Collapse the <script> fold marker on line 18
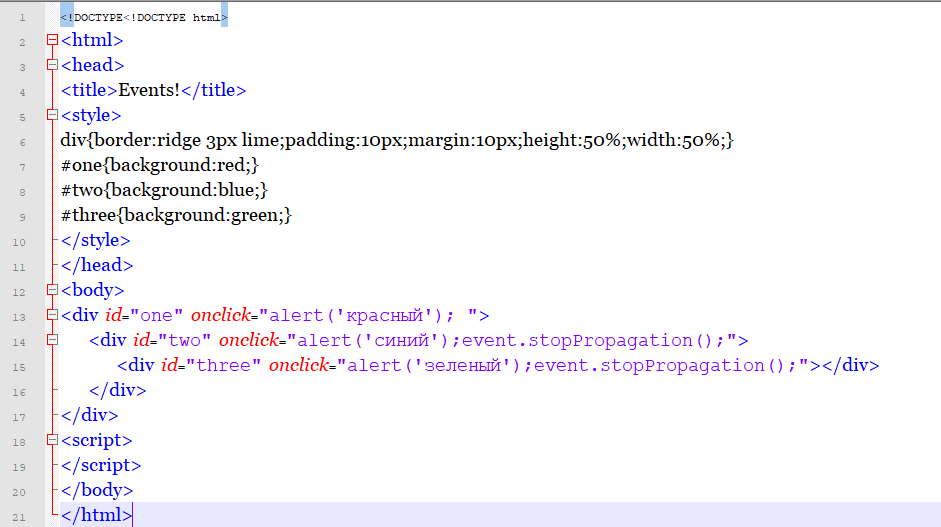The width and height of the screenshot is (941, 527). click(x=53, y=441)
